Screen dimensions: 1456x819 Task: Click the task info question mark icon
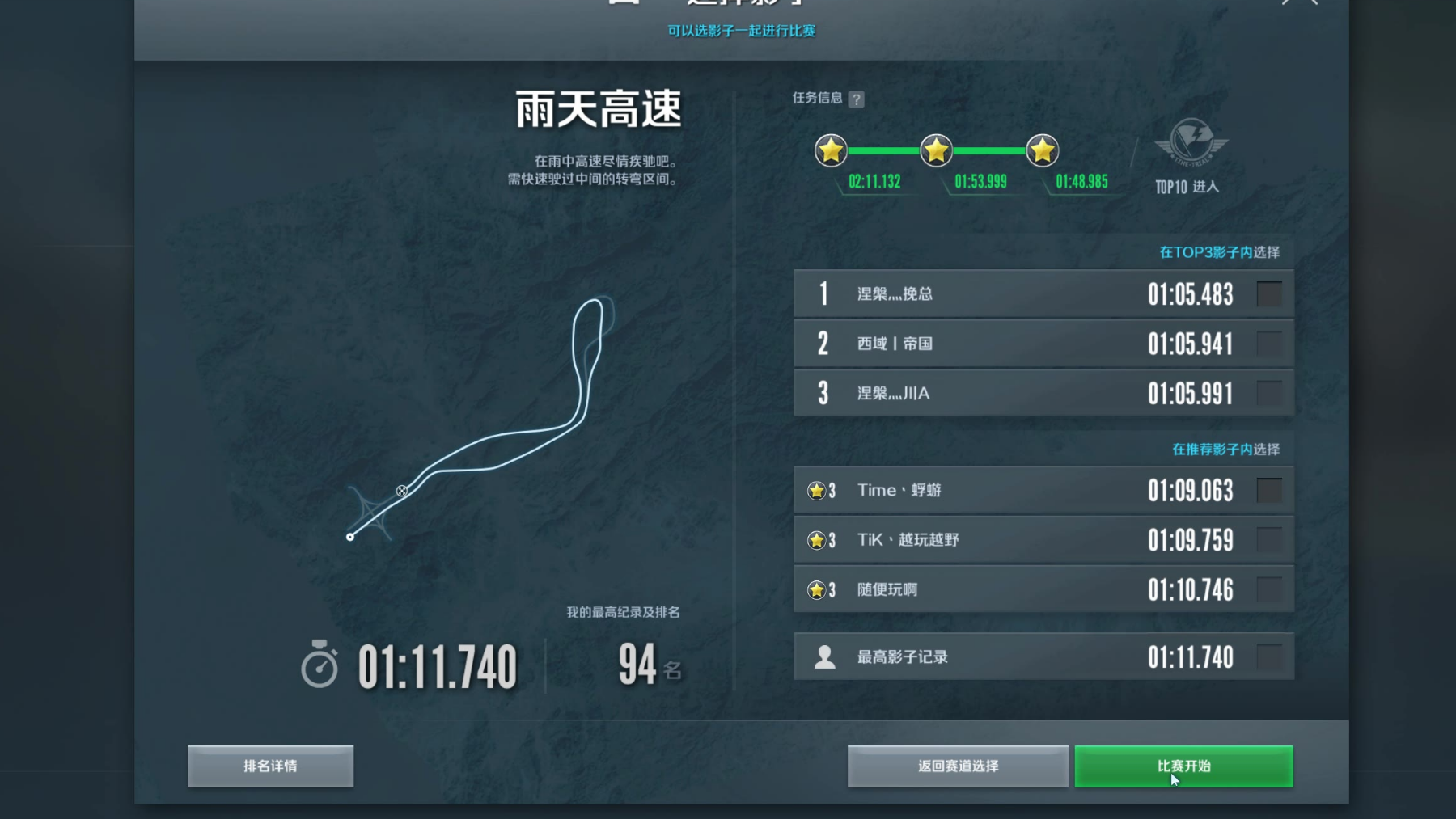(857, 99)
